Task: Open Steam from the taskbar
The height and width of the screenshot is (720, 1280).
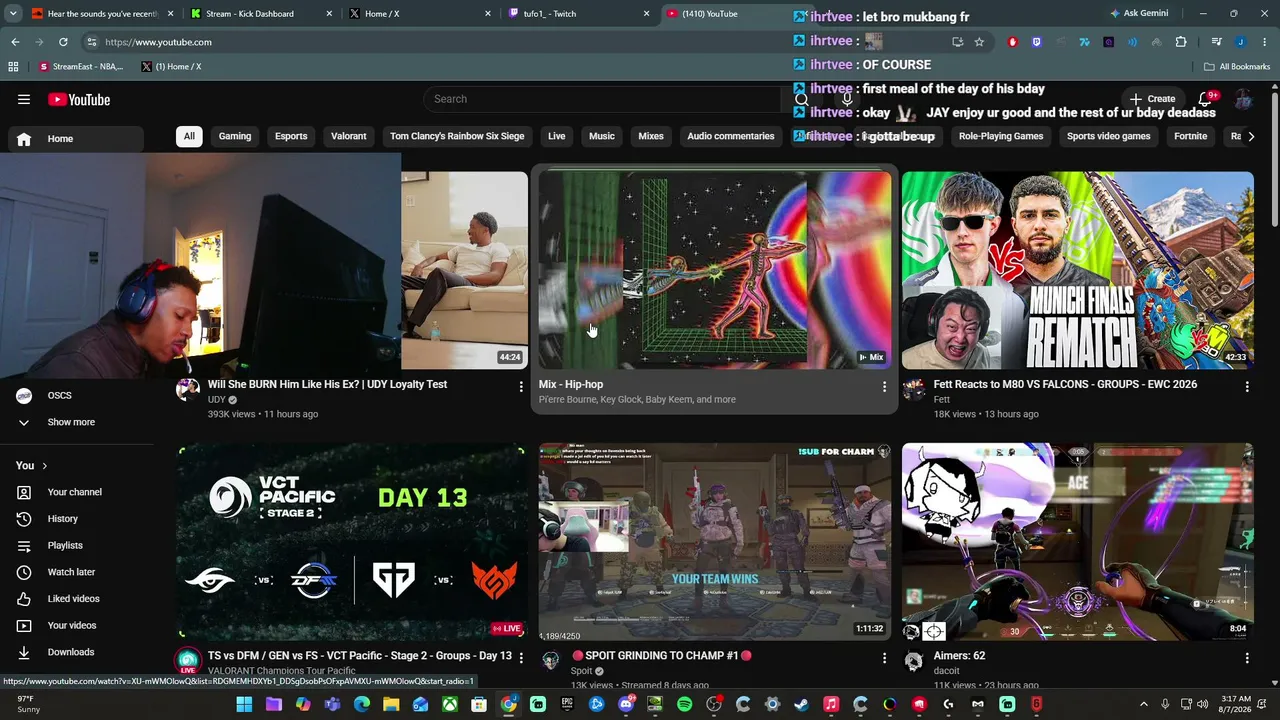Action: coord(801,704)
